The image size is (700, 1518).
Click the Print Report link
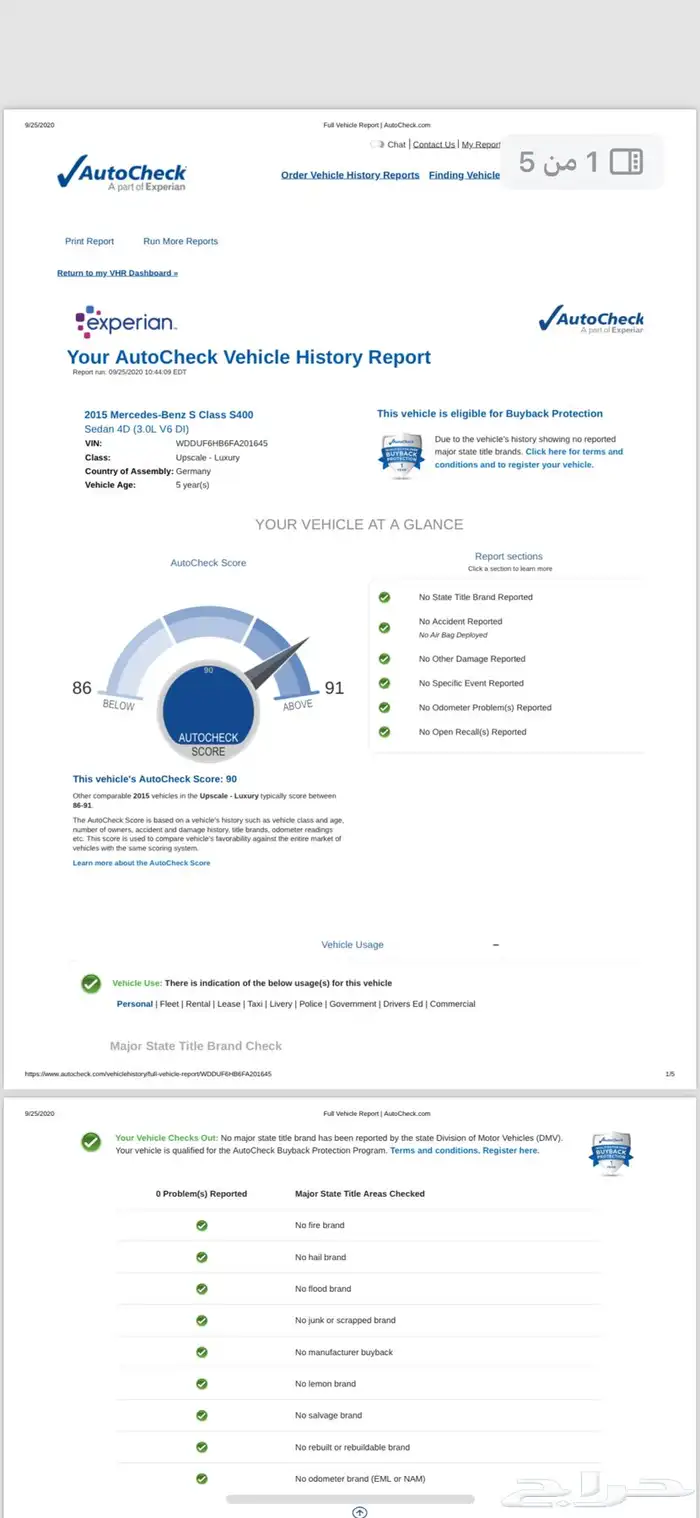(90, 241)
